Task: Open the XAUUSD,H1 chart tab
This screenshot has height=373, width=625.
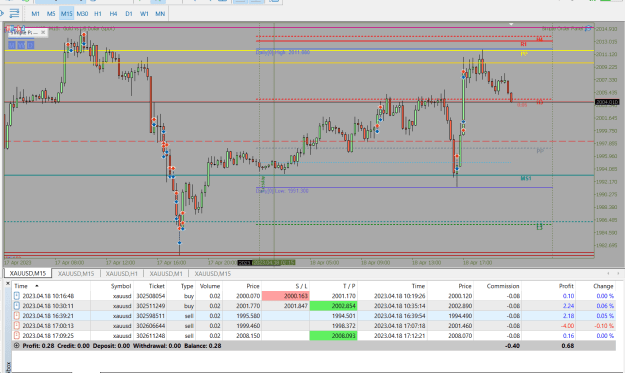Action: pos(122,273)
